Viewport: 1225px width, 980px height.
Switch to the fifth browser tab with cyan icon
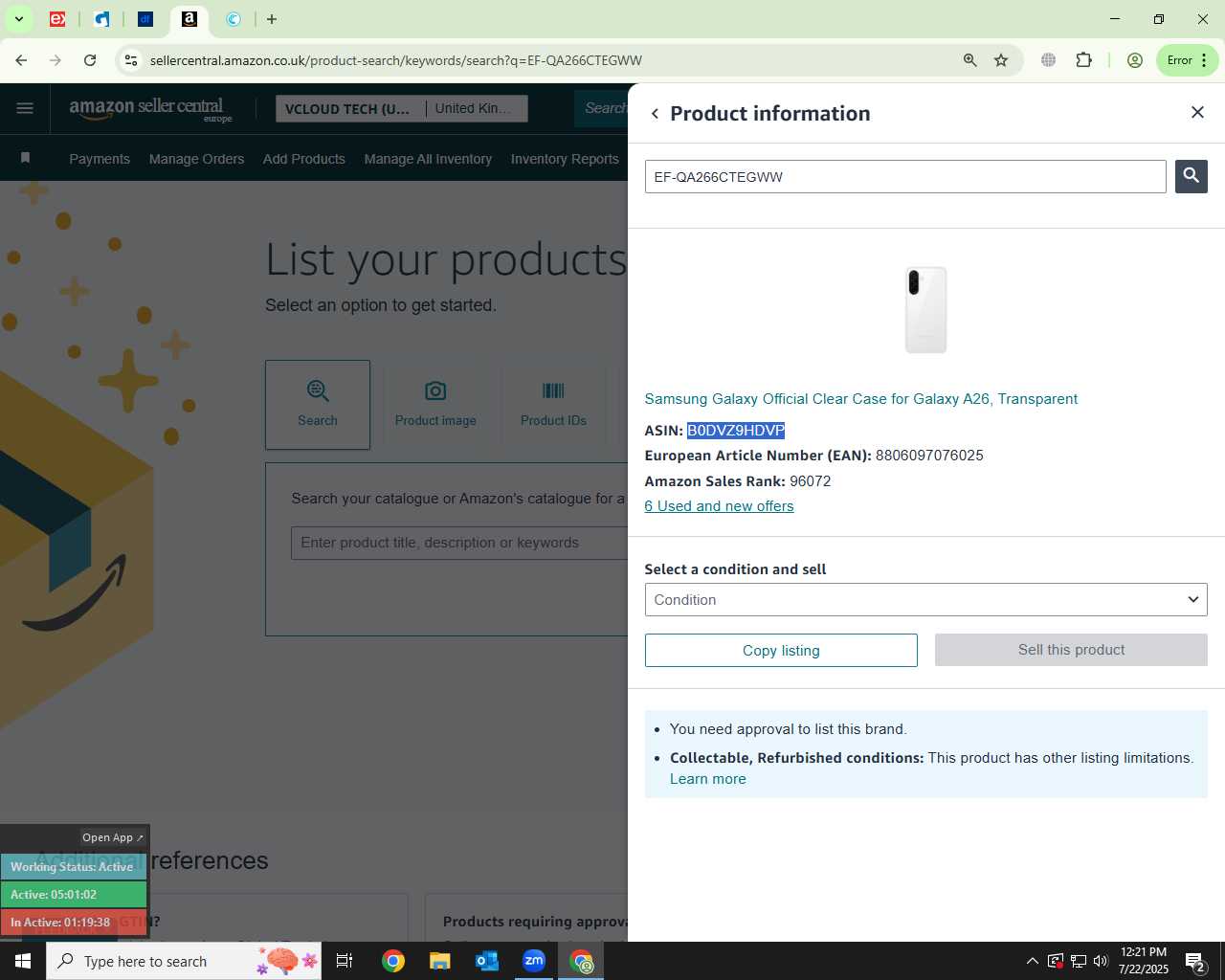(x=234, y=19)
